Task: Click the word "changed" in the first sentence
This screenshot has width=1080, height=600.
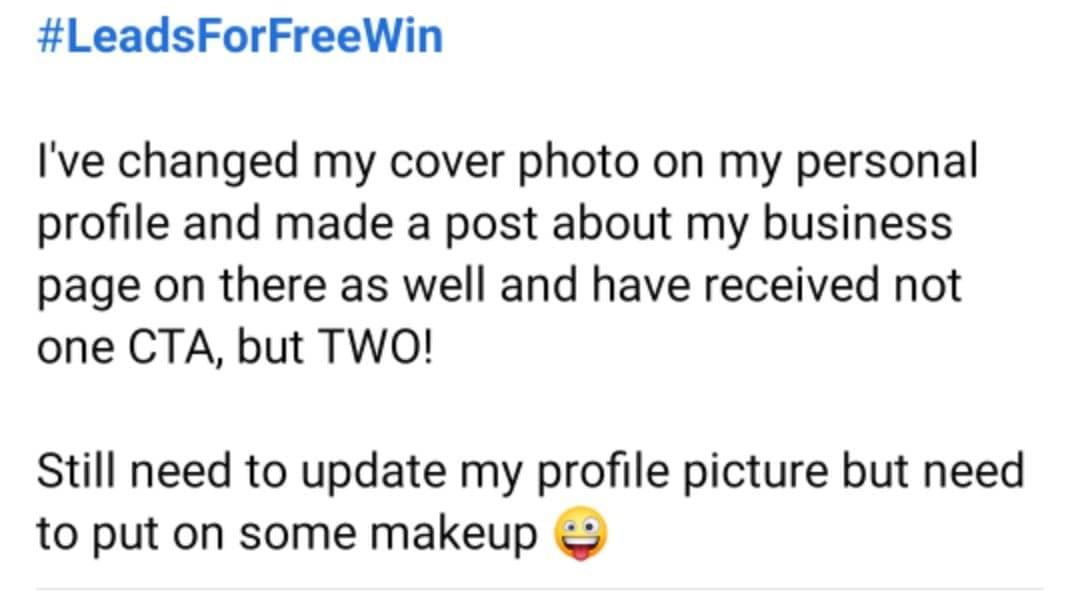Action: [x=208, y=163]
